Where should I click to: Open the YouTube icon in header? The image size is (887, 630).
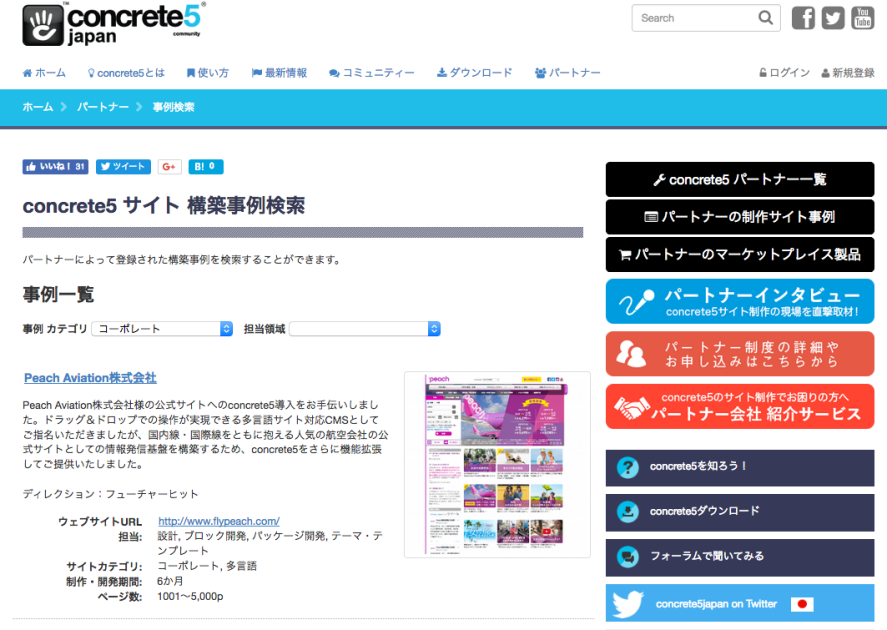coord(862,18)
